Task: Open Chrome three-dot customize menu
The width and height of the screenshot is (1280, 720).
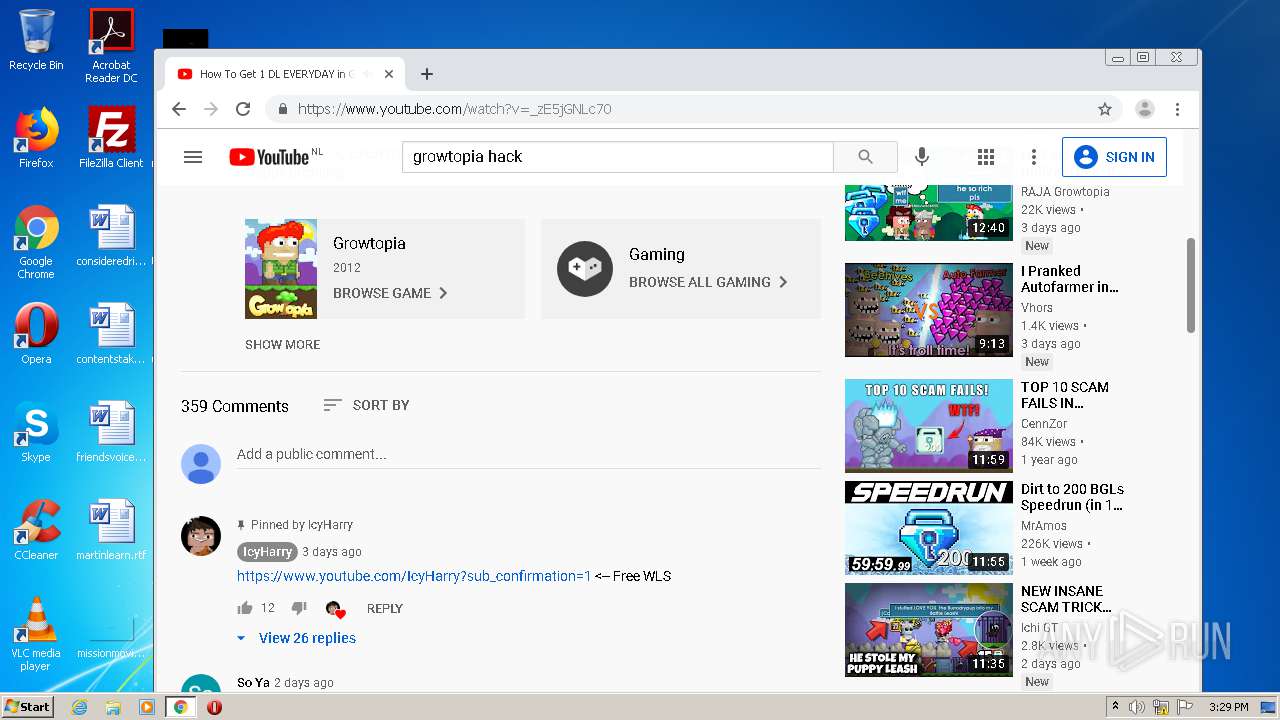Action: (x=1178, y=109)
